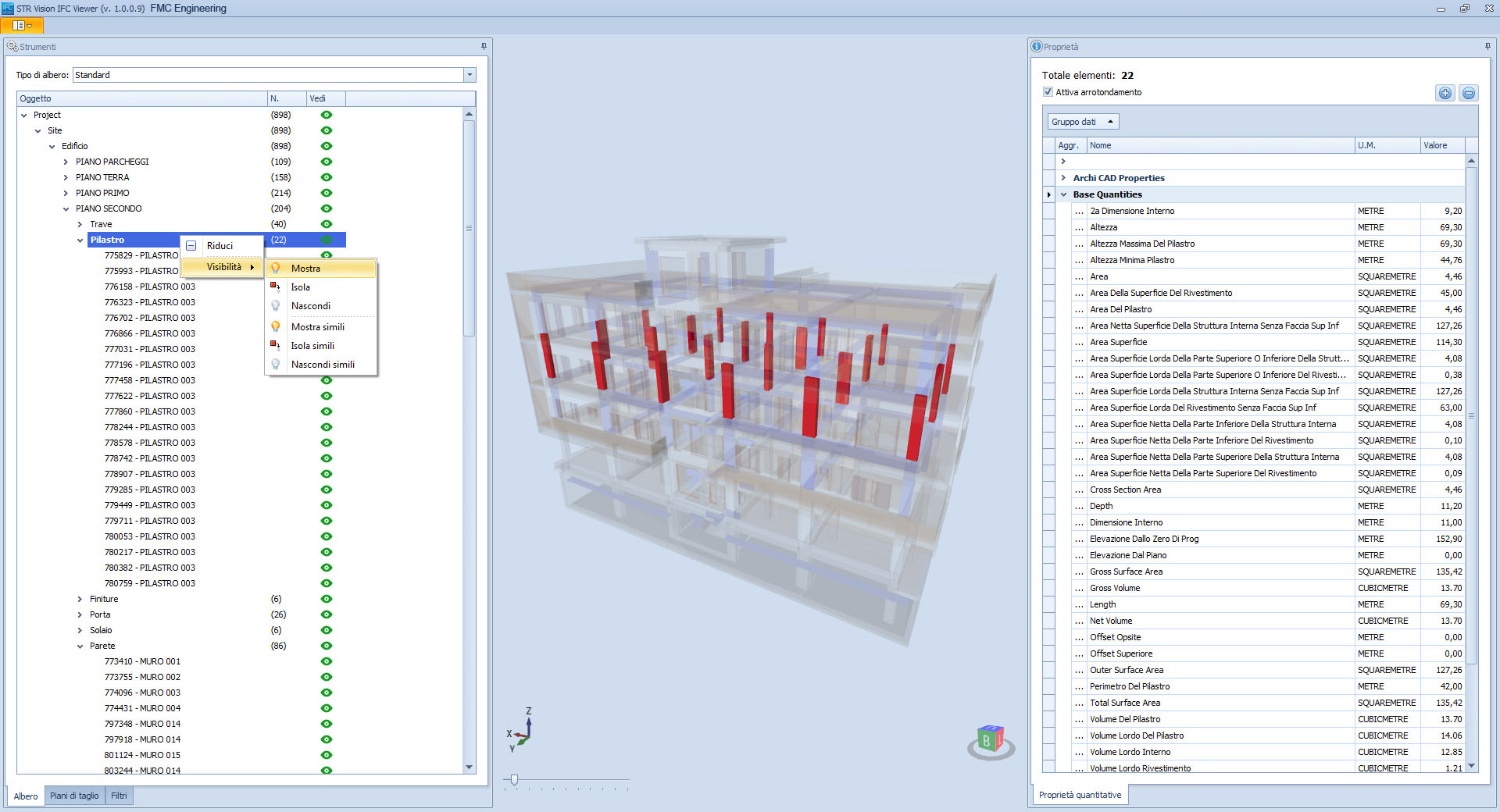Click the STR Vision app icon in title bar
Viewport: 1500px width, 812px height.
8,8
